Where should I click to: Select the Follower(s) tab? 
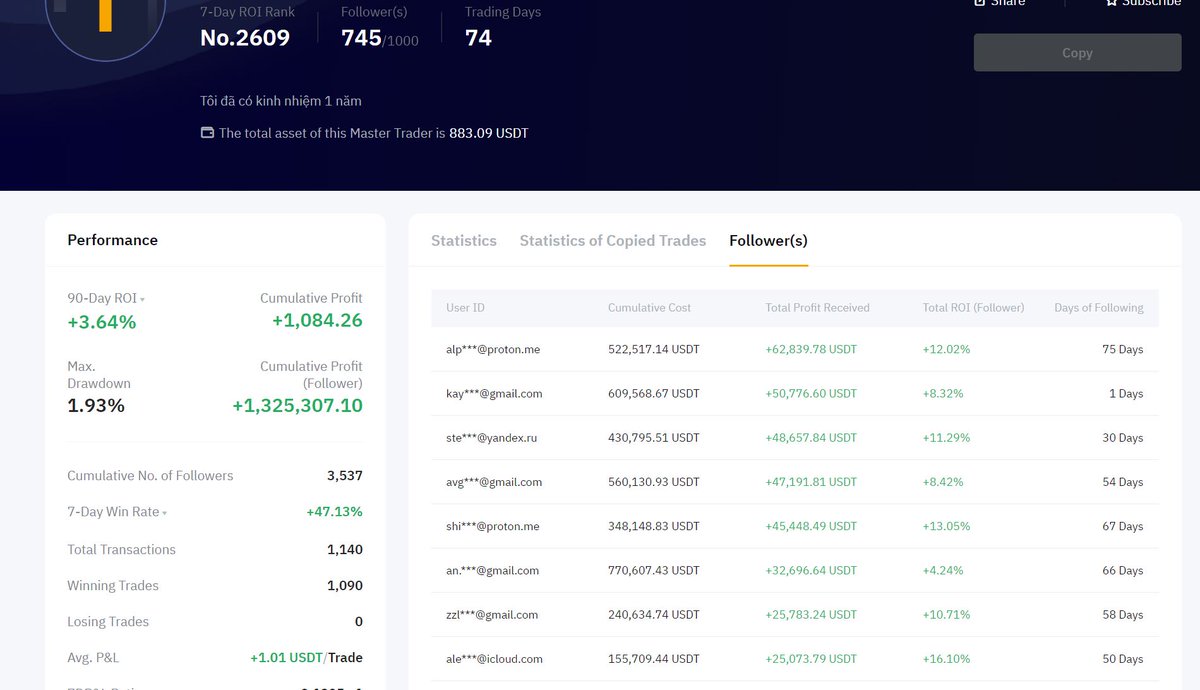768,240
